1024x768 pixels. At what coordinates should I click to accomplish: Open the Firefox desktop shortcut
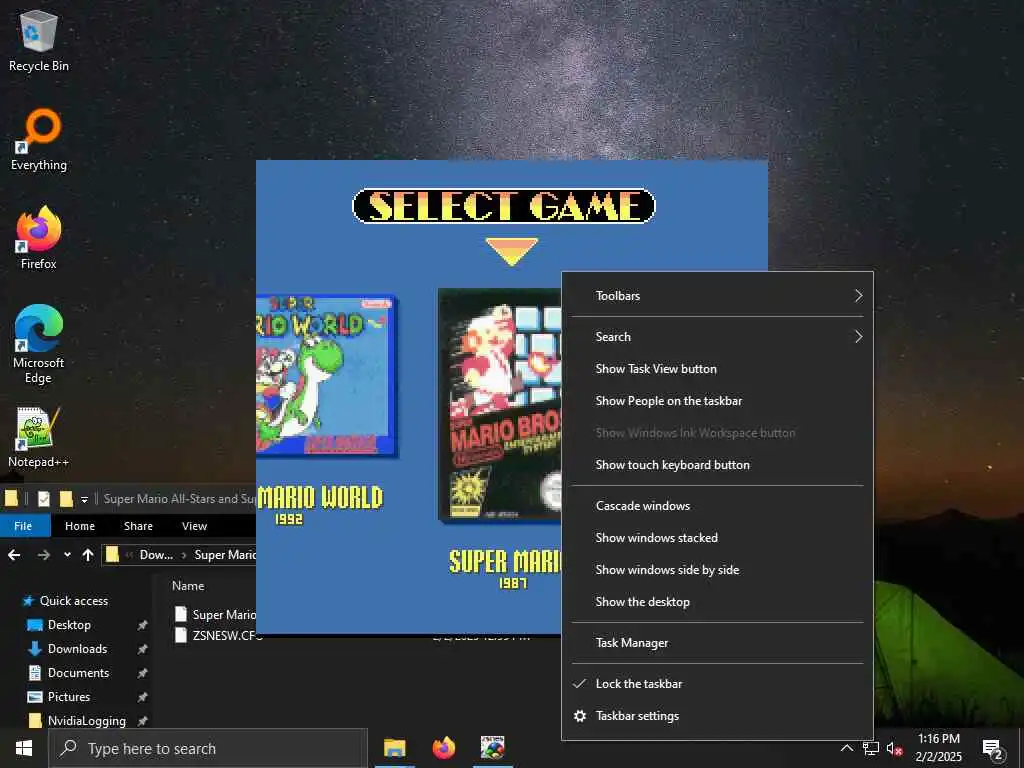pyautogui.click(x=39, y=238)
